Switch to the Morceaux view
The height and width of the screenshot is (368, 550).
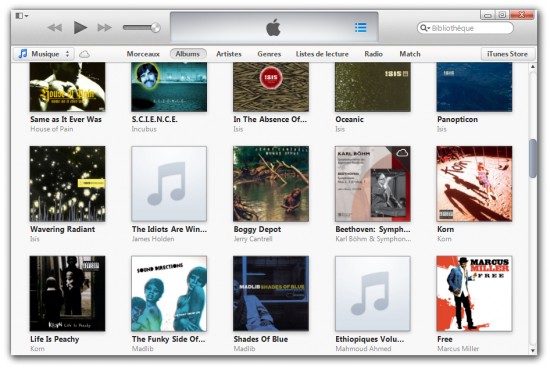[143, 54]
